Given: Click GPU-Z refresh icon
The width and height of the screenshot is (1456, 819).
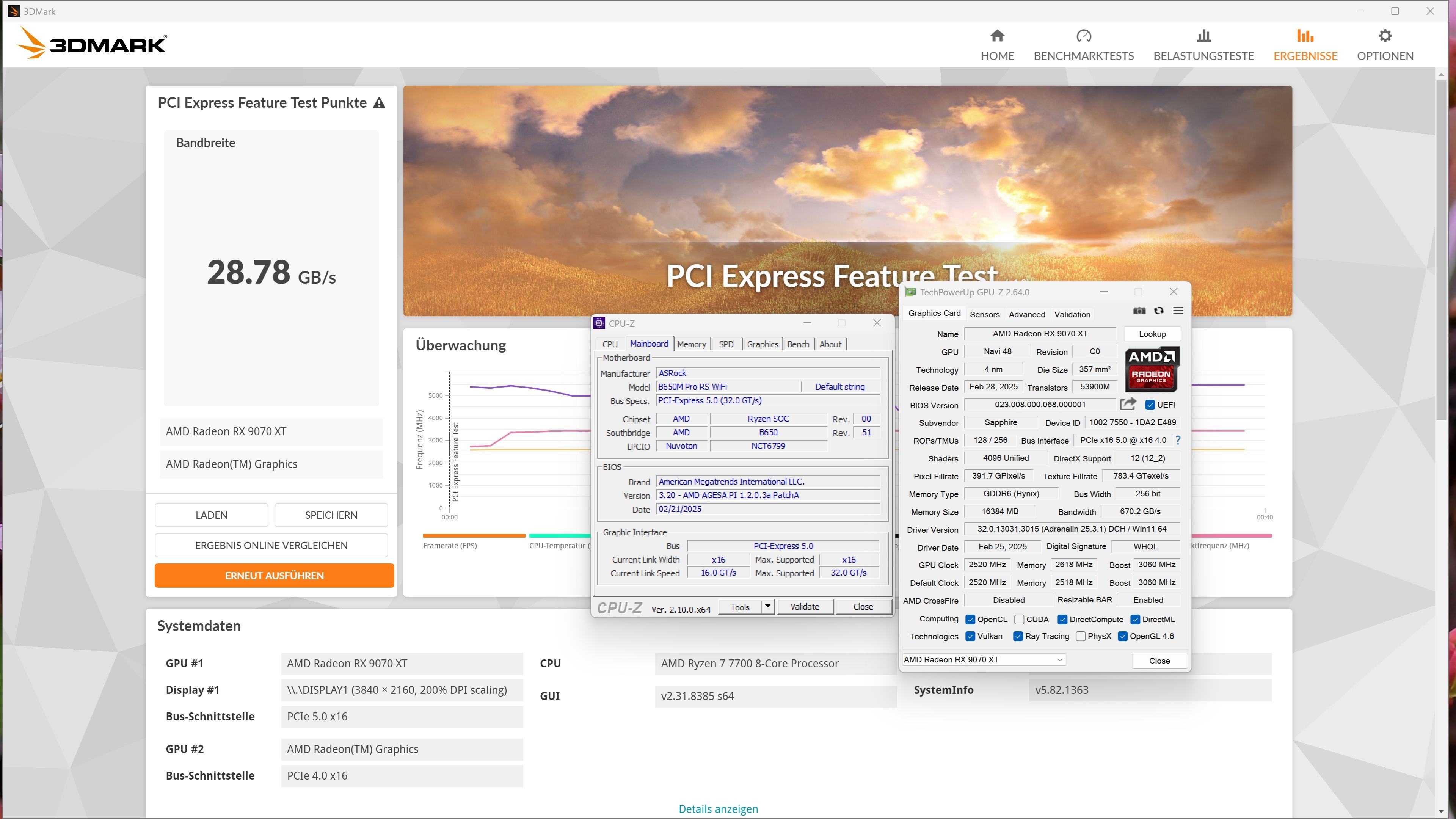Looking at the screenshot, I should point(1159,311).
